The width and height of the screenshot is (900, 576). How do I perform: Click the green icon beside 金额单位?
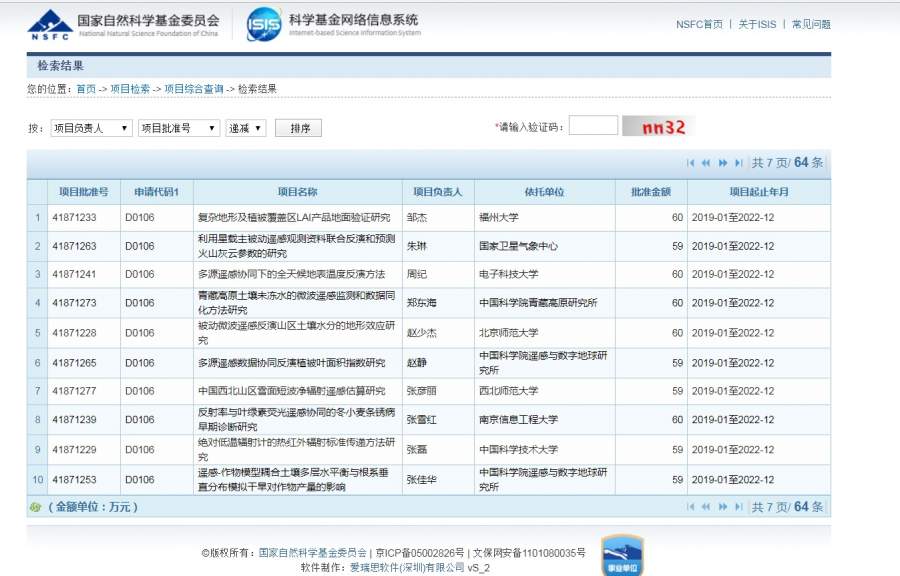tap(36, 507)
